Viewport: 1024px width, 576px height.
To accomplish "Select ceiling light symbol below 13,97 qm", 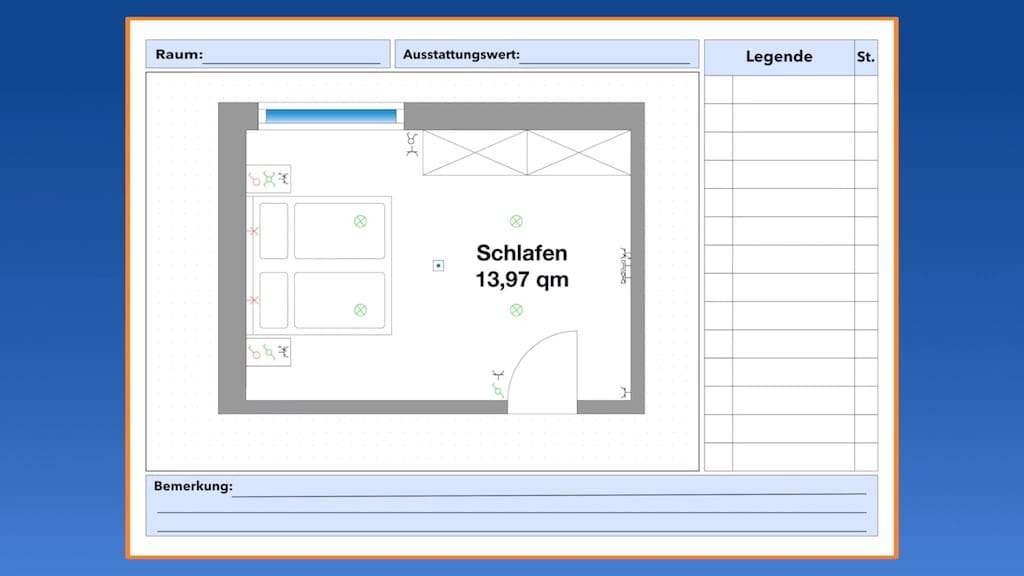I will click(x=516, y=310).
